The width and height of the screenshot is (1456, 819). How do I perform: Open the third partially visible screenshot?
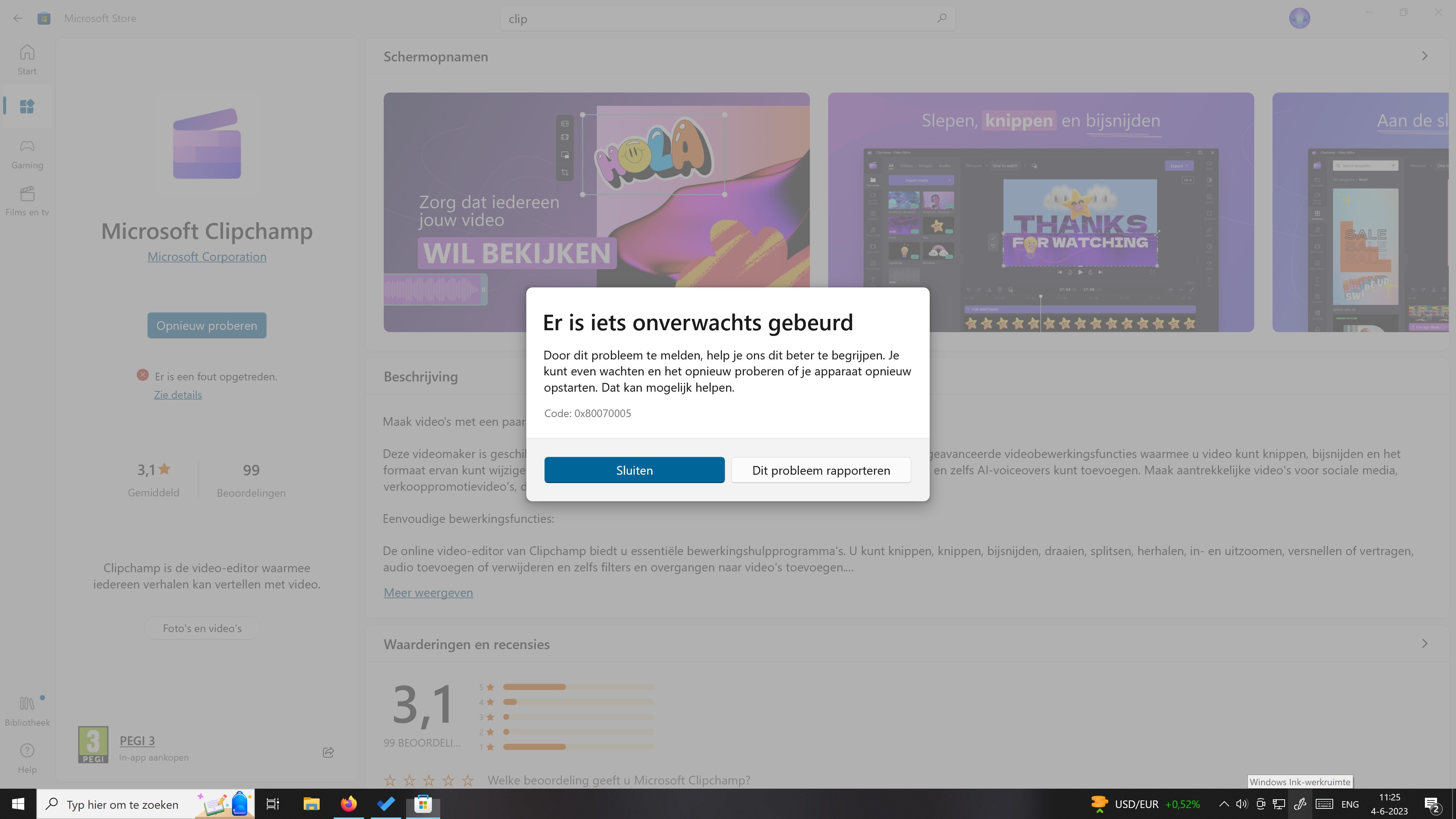(1361, 212)
